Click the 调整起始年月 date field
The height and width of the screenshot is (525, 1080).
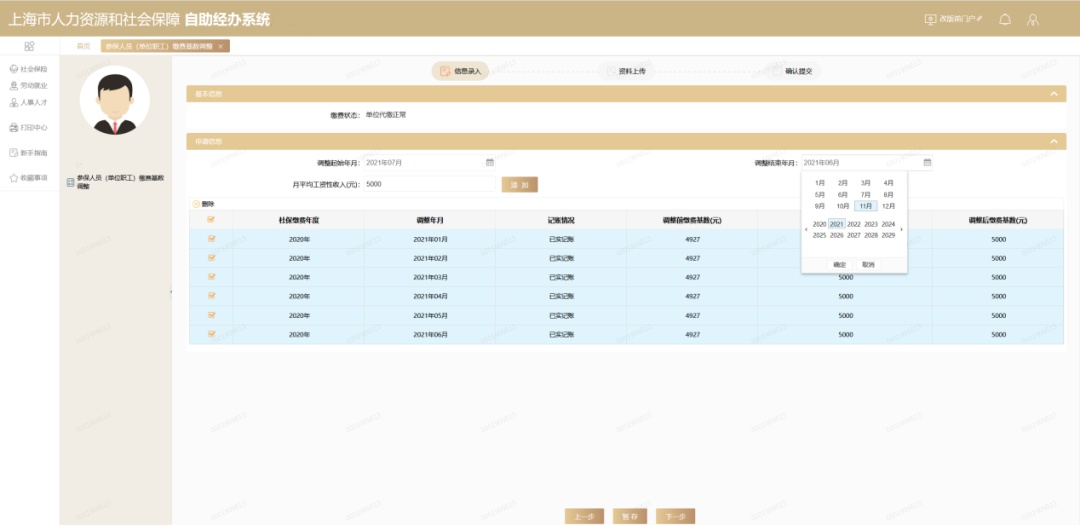(430, 163)
